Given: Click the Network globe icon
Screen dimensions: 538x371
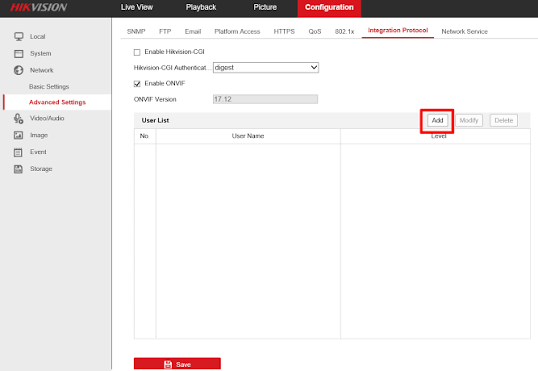Looking at the screenshot, I should 19,70.
